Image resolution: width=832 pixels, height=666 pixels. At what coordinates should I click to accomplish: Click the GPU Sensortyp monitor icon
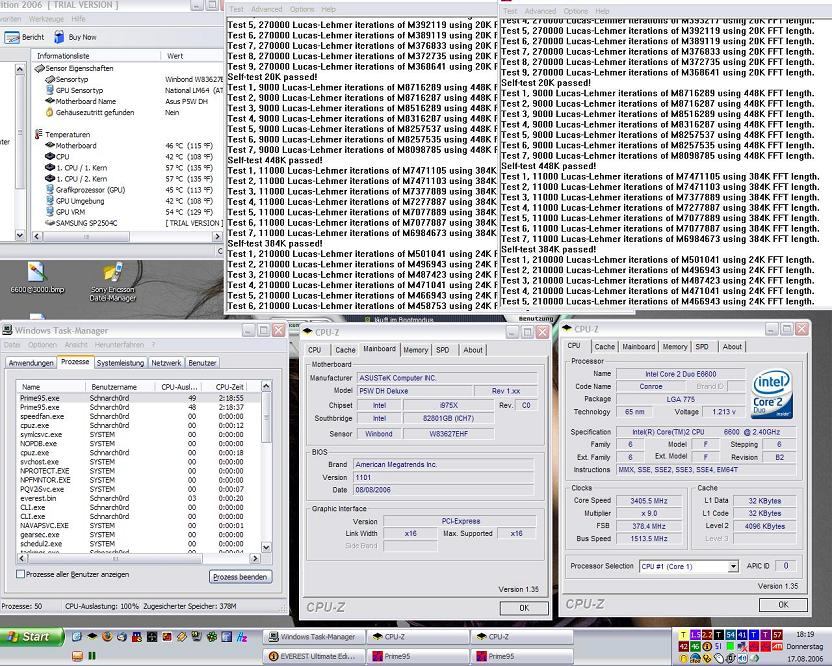click(50, 90)
